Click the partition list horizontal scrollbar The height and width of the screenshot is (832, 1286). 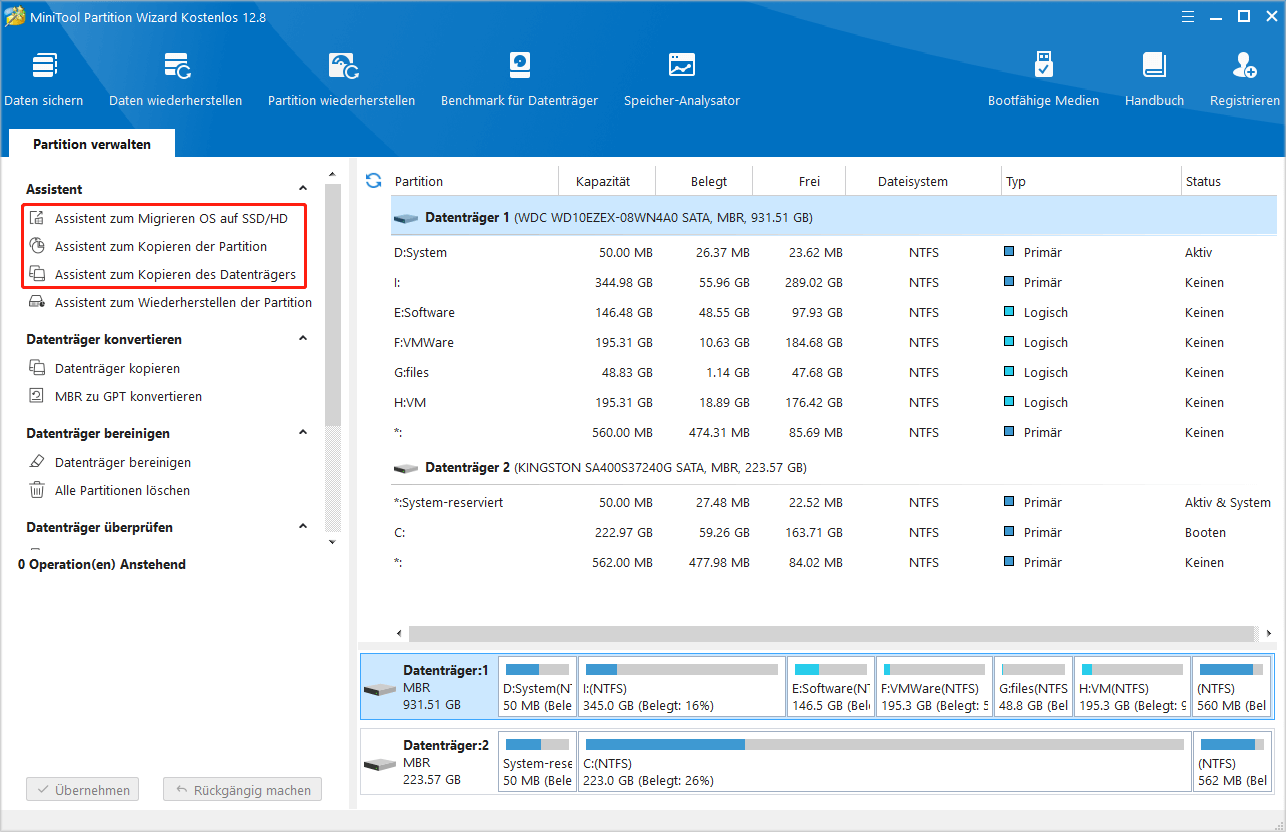pos(831,634)
